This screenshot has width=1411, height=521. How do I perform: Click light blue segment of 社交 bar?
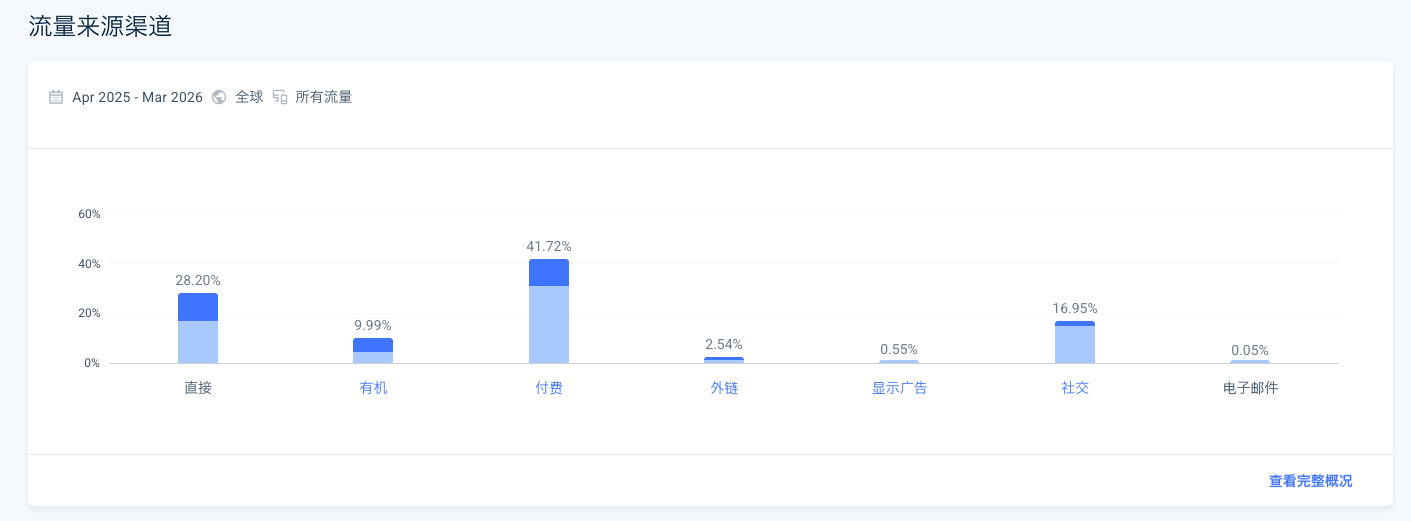1075,345
